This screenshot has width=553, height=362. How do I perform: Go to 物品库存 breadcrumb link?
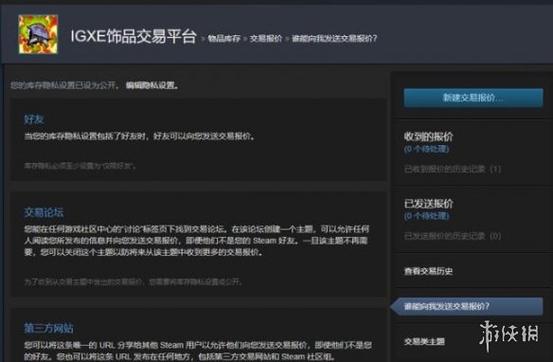(x=224, y=38)
